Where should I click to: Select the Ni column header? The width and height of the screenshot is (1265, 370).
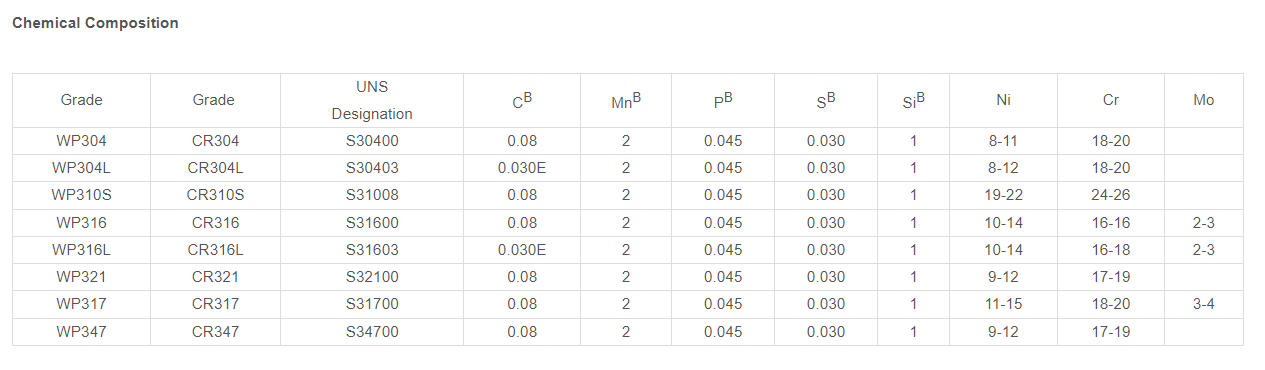click(x=1003, y=100)
